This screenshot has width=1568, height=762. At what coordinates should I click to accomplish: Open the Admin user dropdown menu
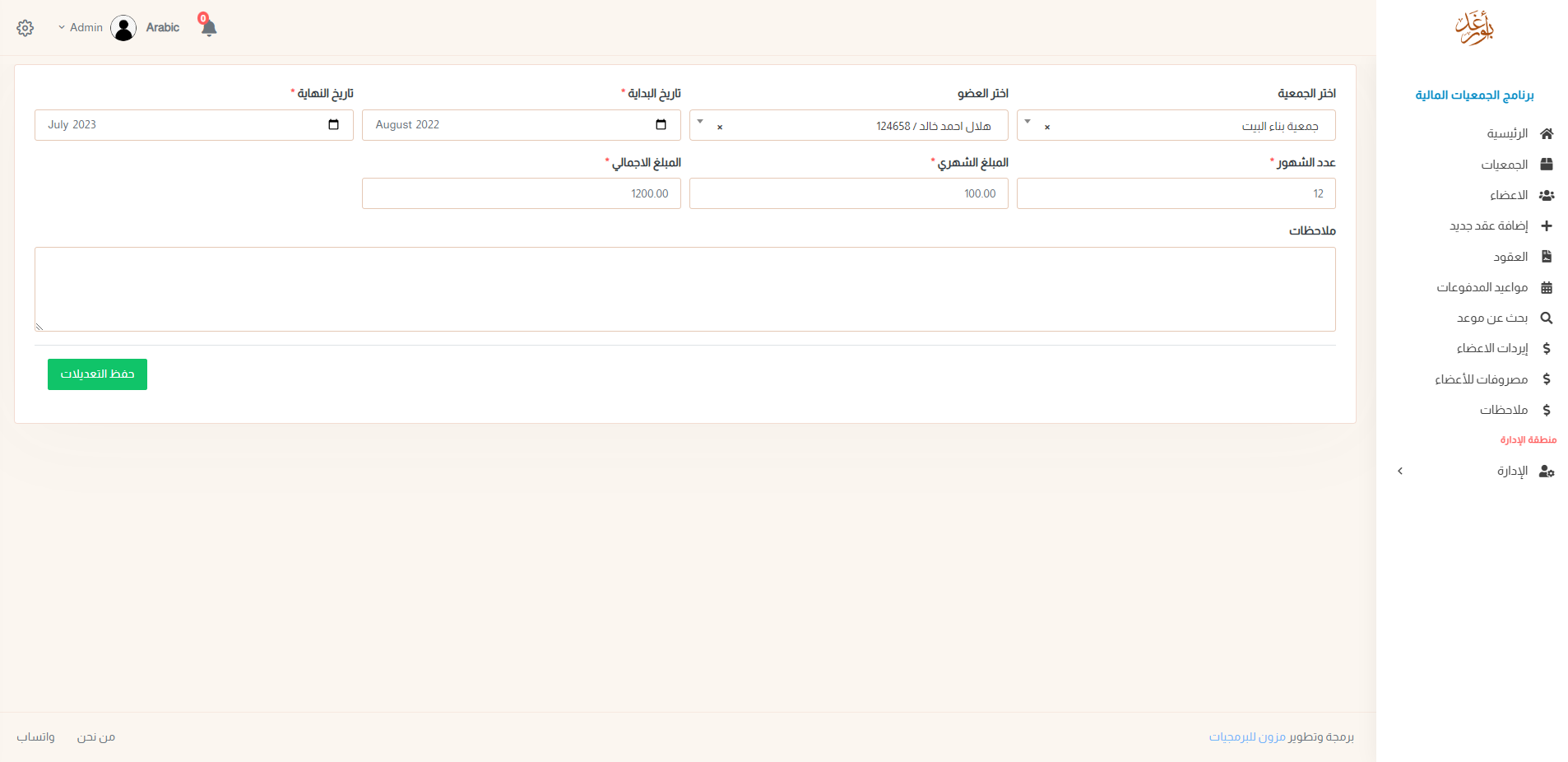pos(81,28)
